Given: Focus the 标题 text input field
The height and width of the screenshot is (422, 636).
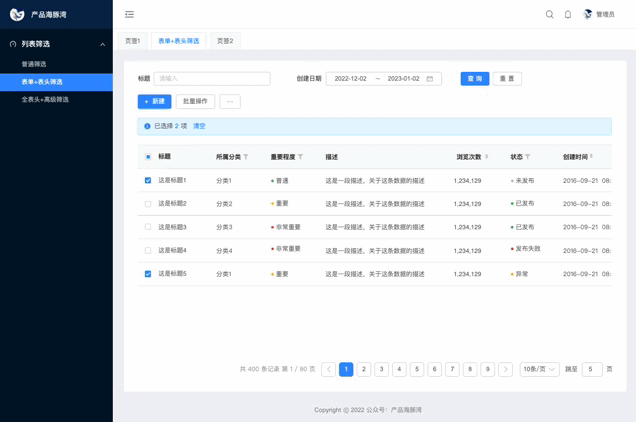Looking at the screenshot, I should [212, 79].
